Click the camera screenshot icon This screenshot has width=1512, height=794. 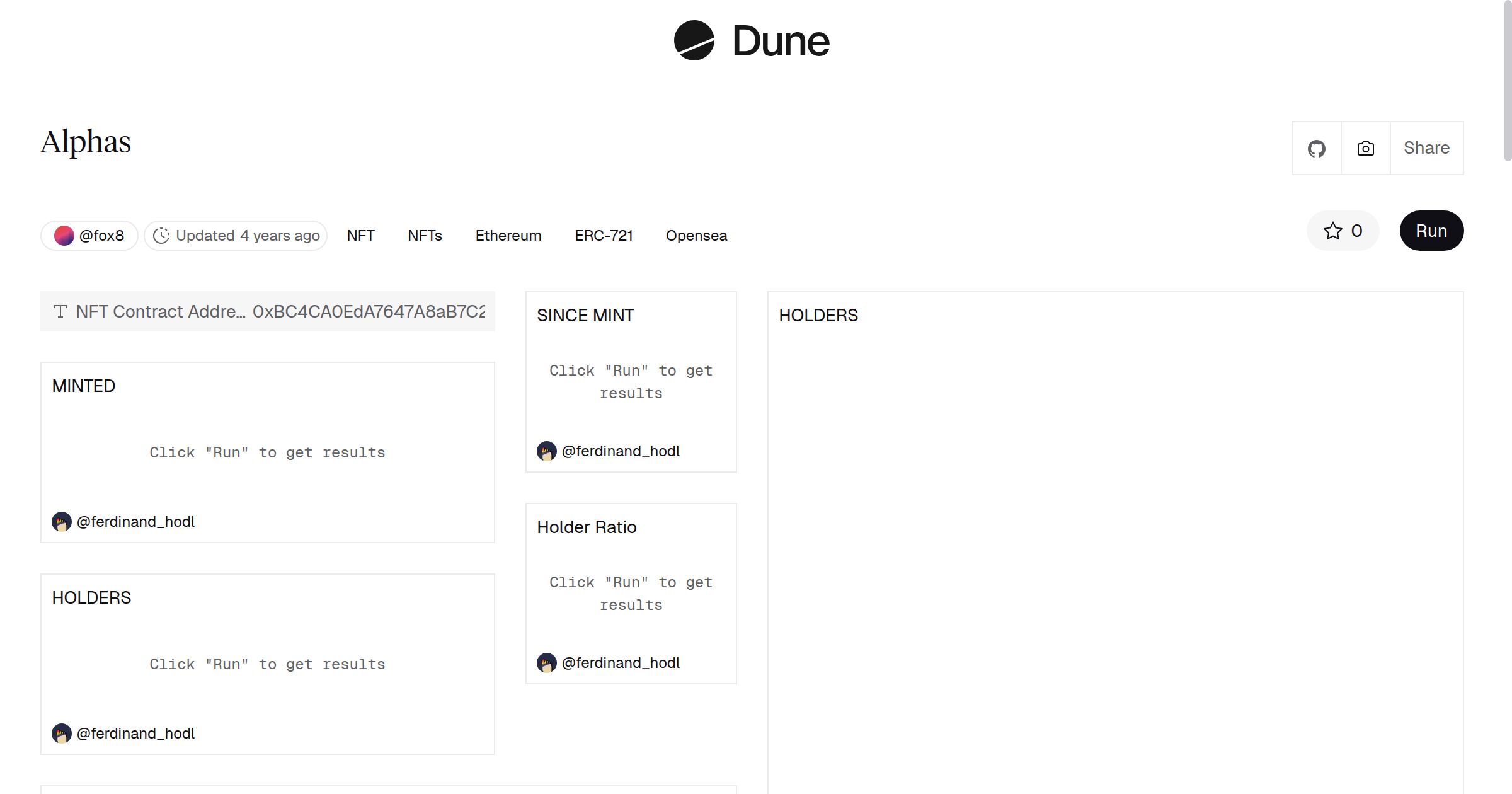pos(1365,148)
